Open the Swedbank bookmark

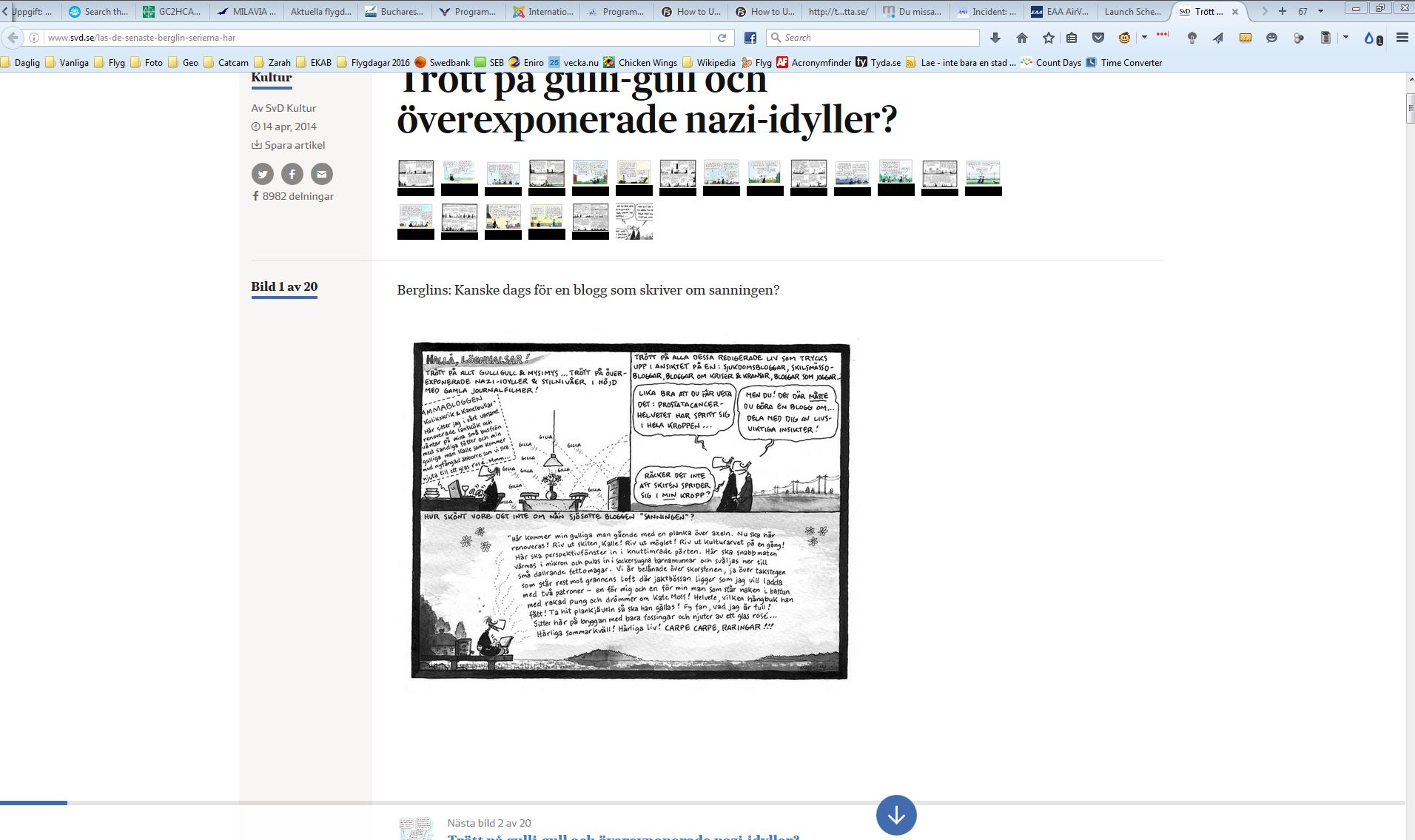click(443, 63)
